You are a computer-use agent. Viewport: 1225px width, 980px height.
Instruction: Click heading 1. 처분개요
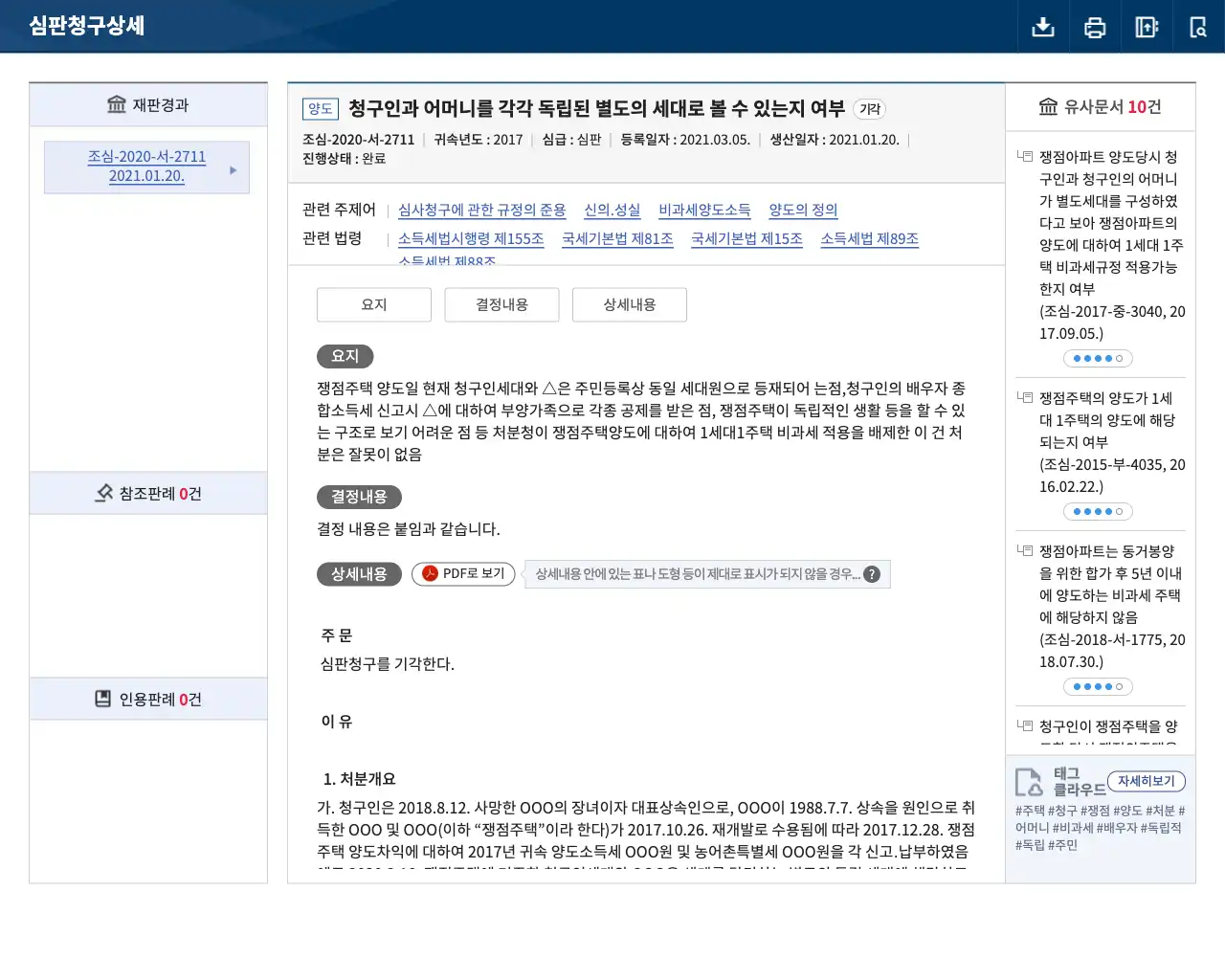tap(359, 779)
